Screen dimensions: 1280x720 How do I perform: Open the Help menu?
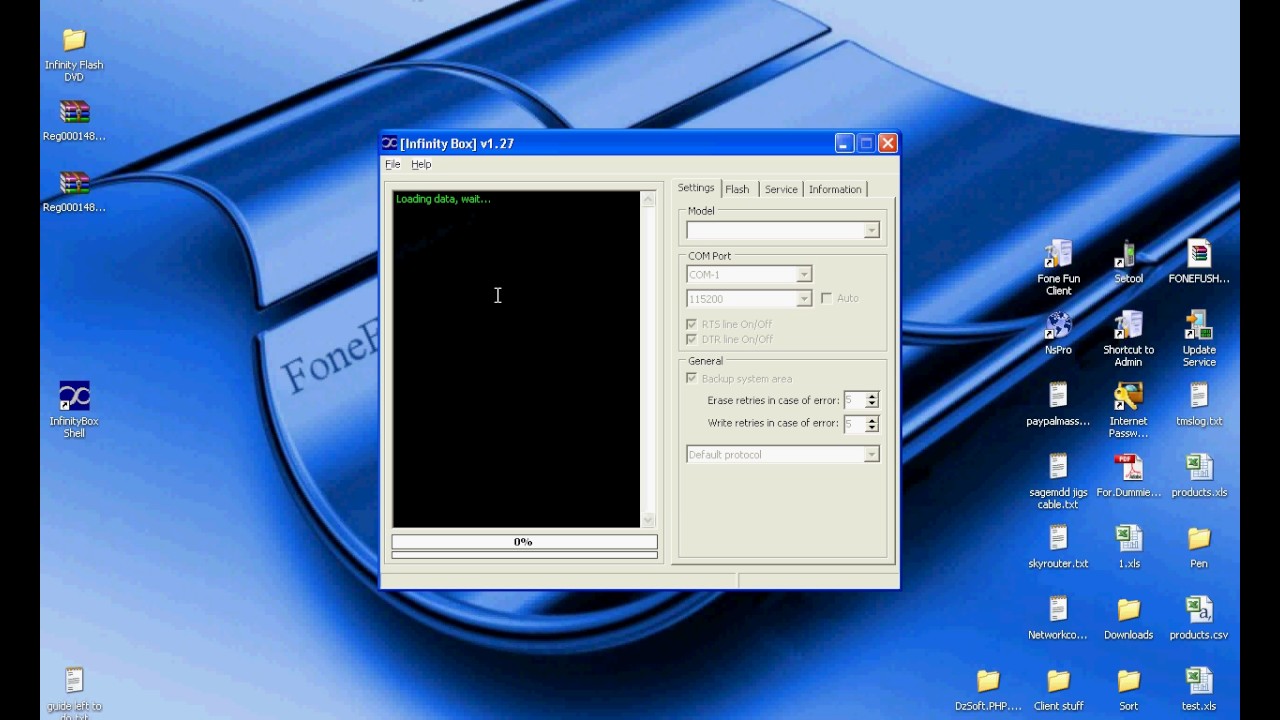[x=421, y=164]
